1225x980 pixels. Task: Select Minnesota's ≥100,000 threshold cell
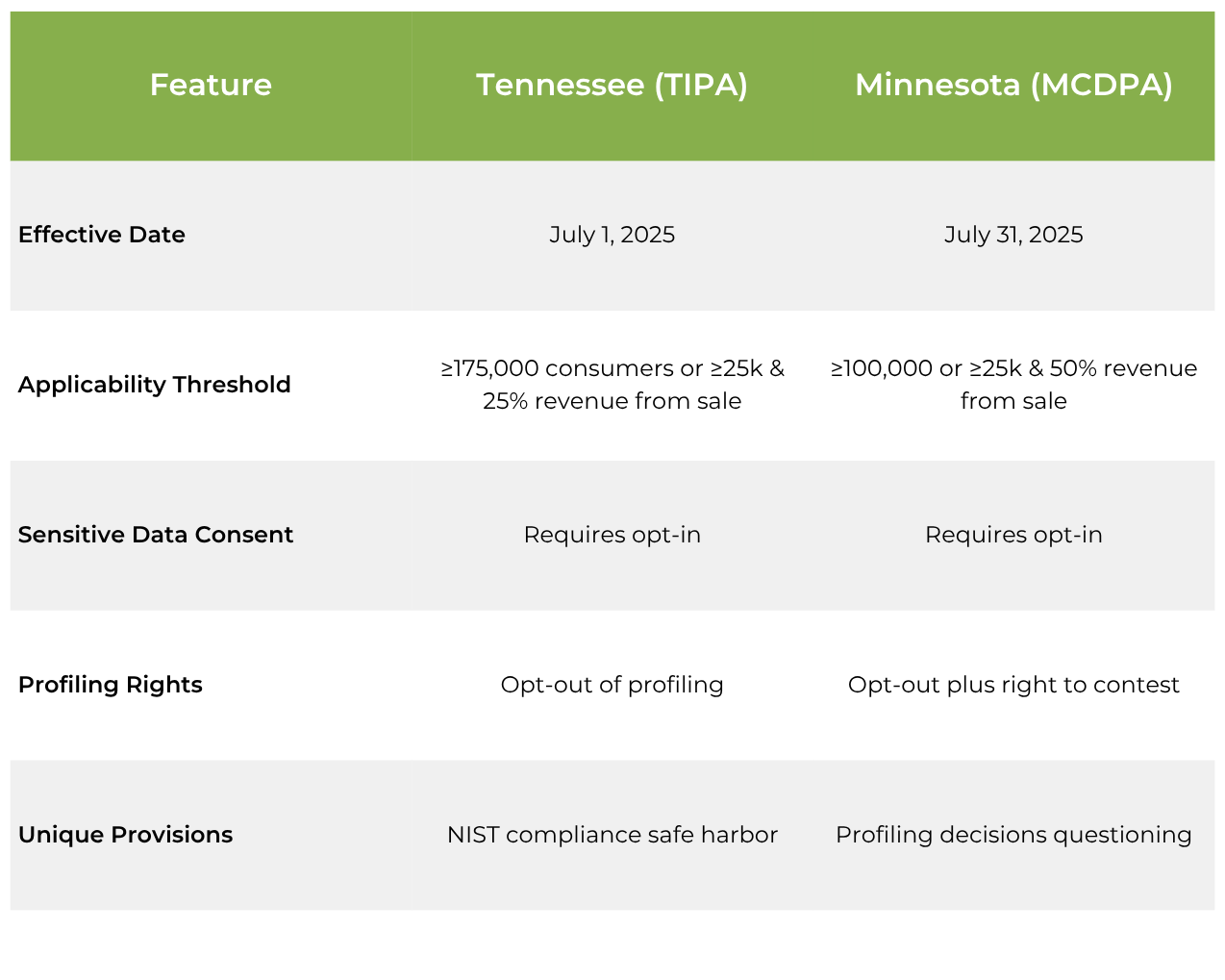[x=1013, y=384]
